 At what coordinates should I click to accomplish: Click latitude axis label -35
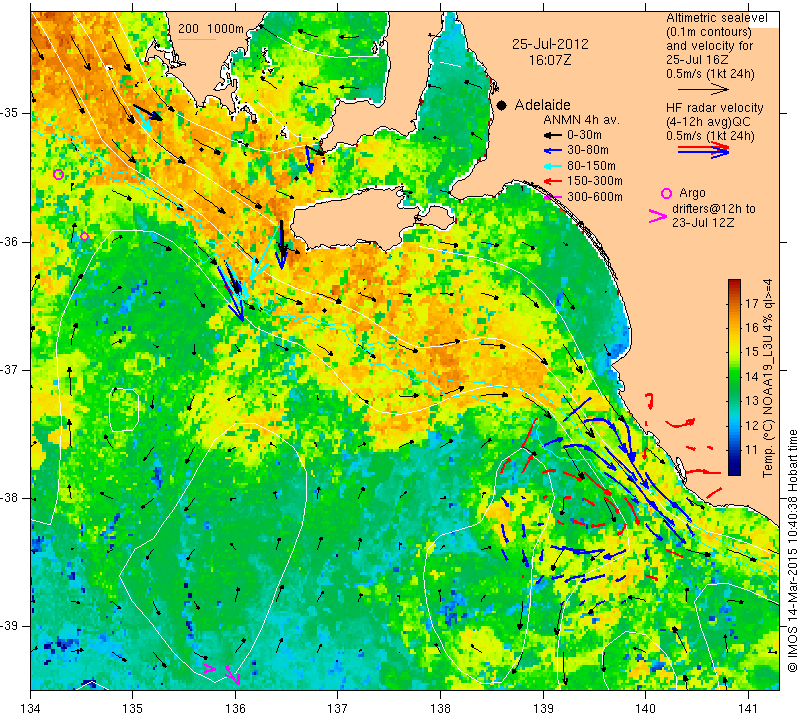click(x=10, y=113)
